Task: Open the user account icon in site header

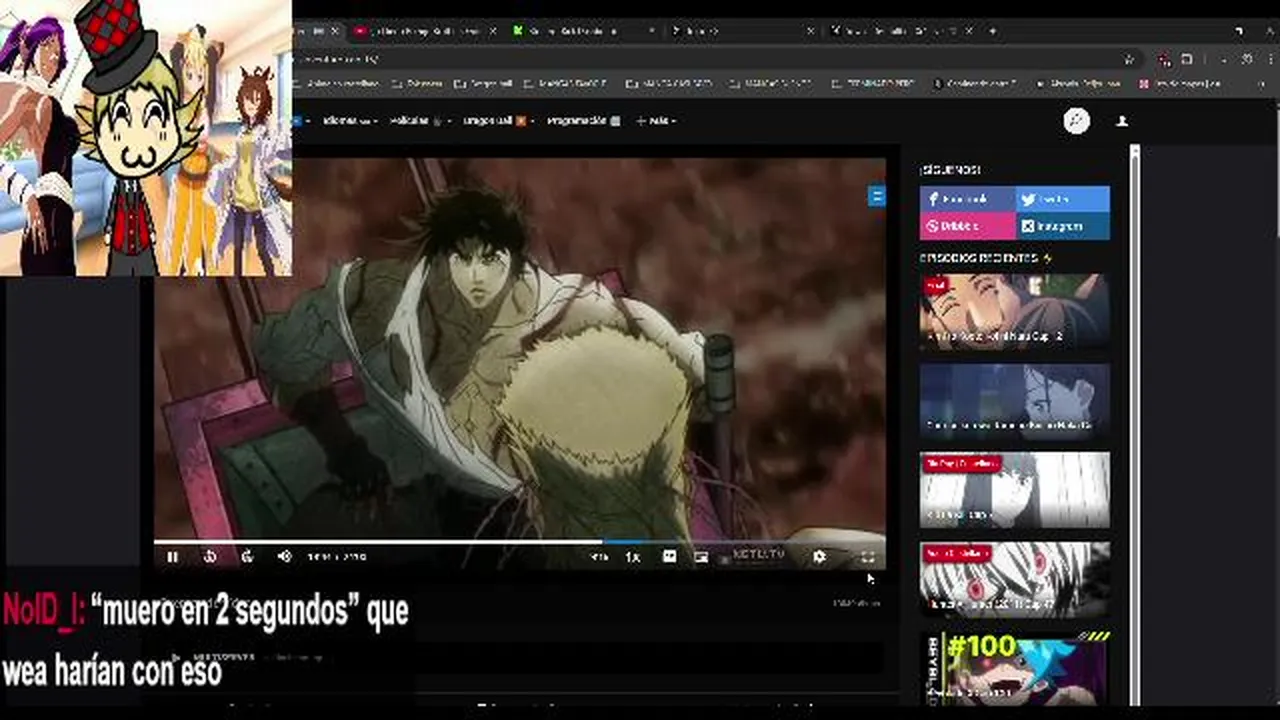Action: (x=1122, y=121)
